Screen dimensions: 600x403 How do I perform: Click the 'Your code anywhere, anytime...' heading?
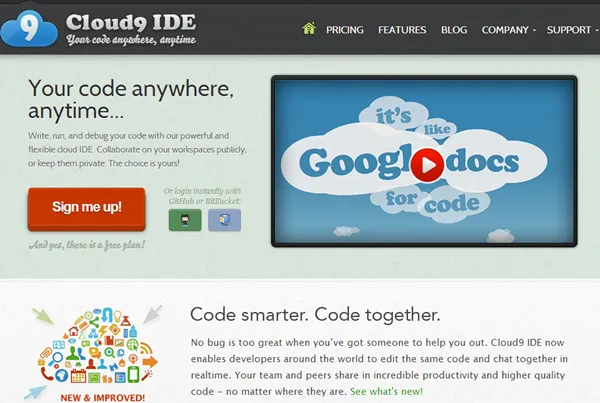click(131, 100)
